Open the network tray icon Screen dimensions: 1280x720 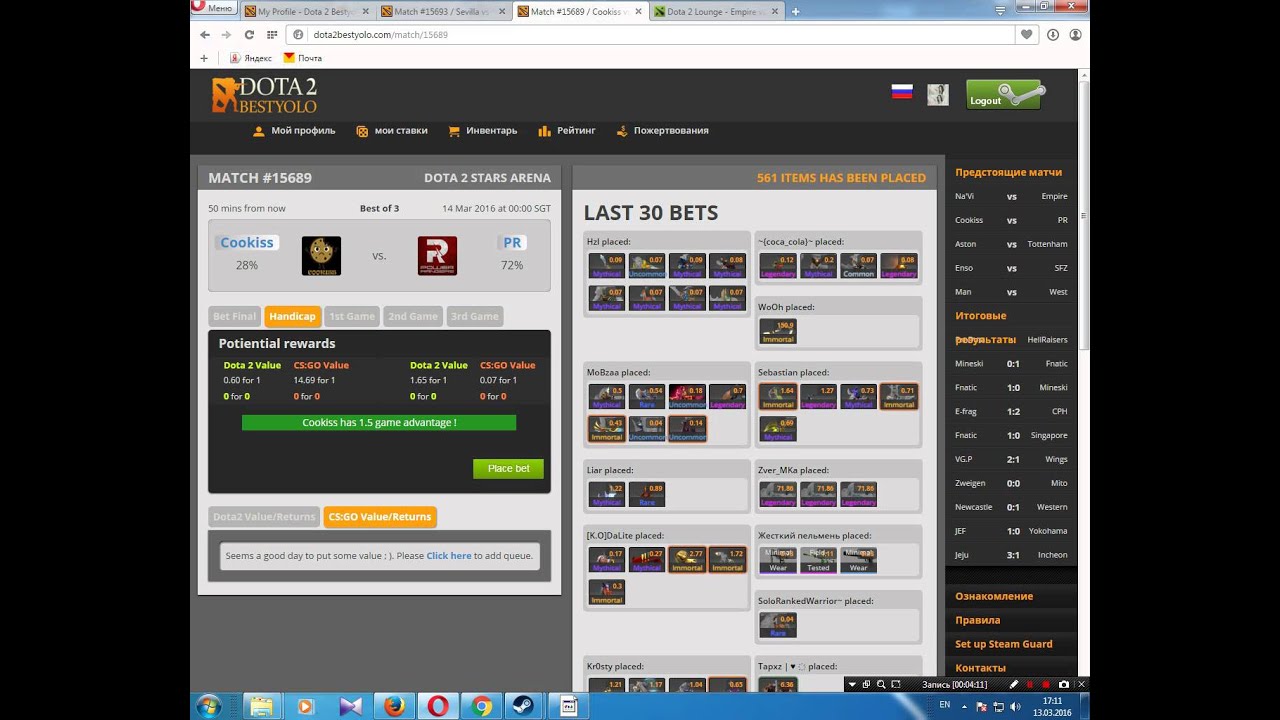[x=999, y=707]
